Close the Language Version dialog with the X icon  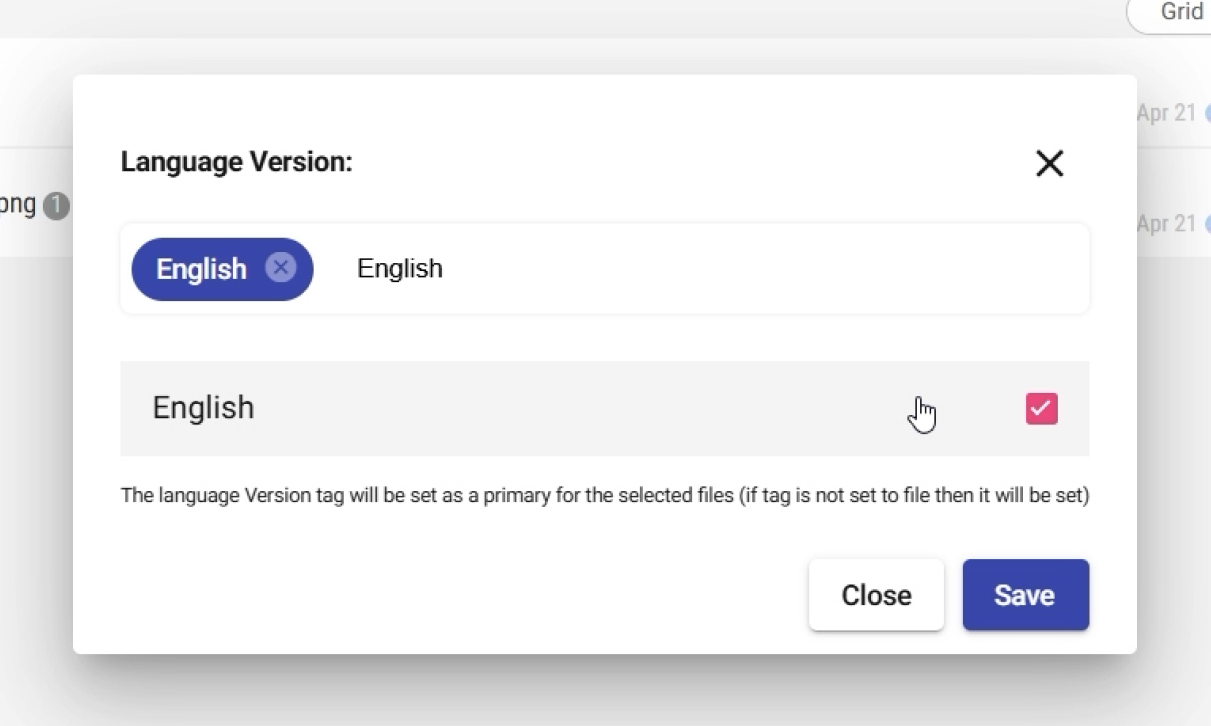1049,163
